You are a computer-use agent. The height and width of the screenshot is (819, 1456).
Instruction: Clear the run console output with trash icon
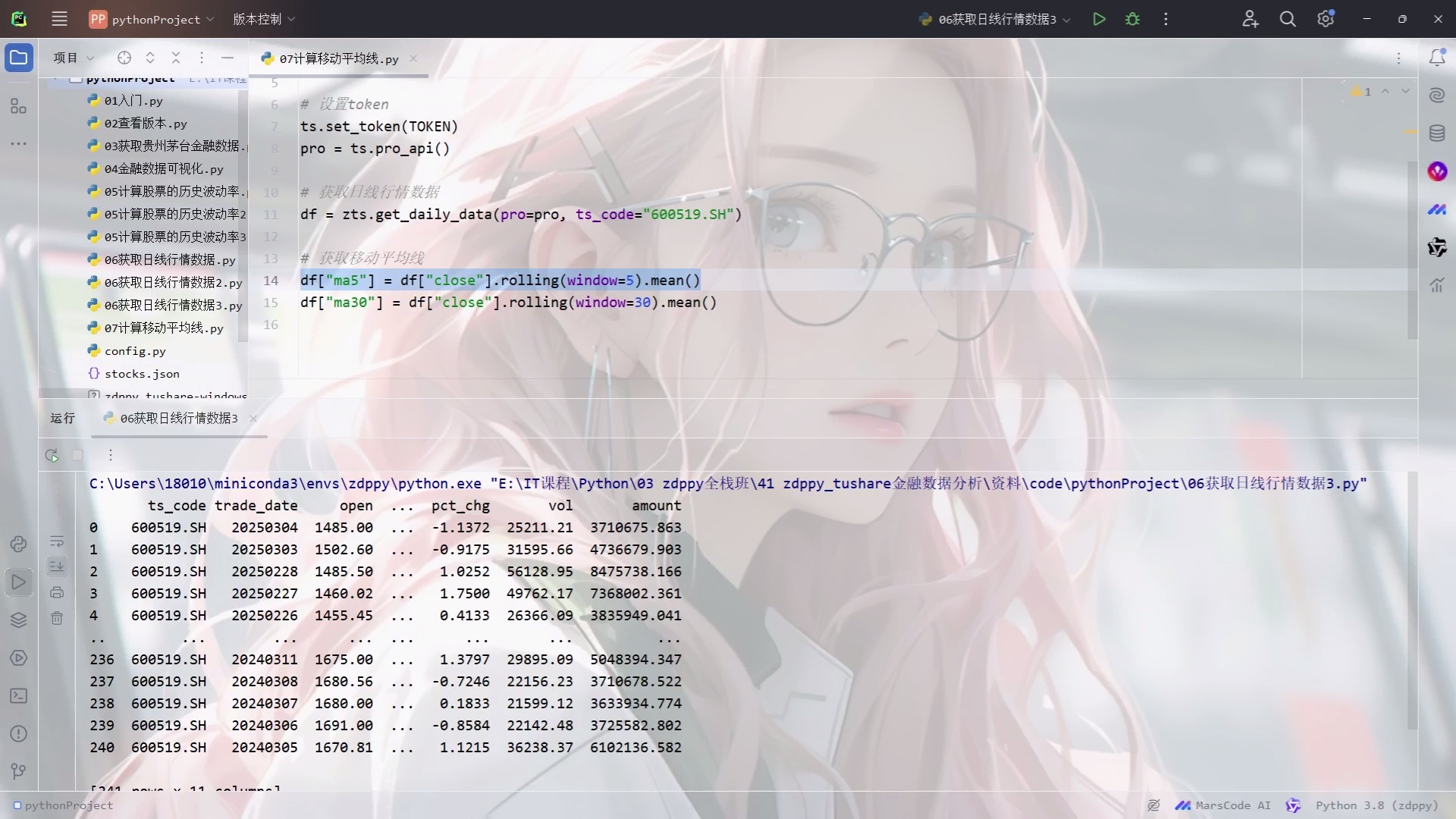point(57,618)
